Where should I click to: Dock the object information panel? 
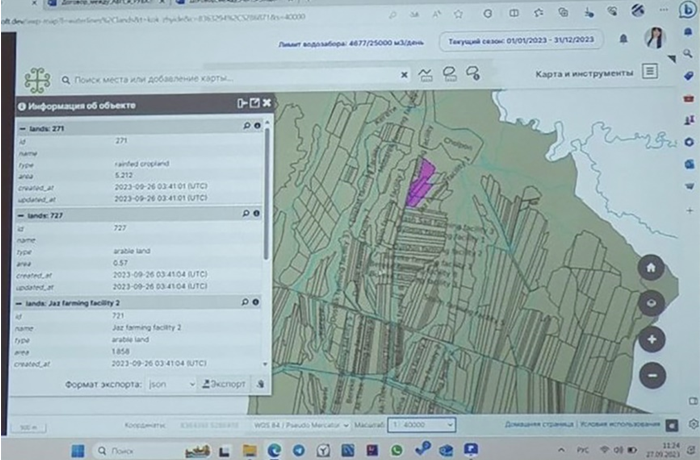241,104
